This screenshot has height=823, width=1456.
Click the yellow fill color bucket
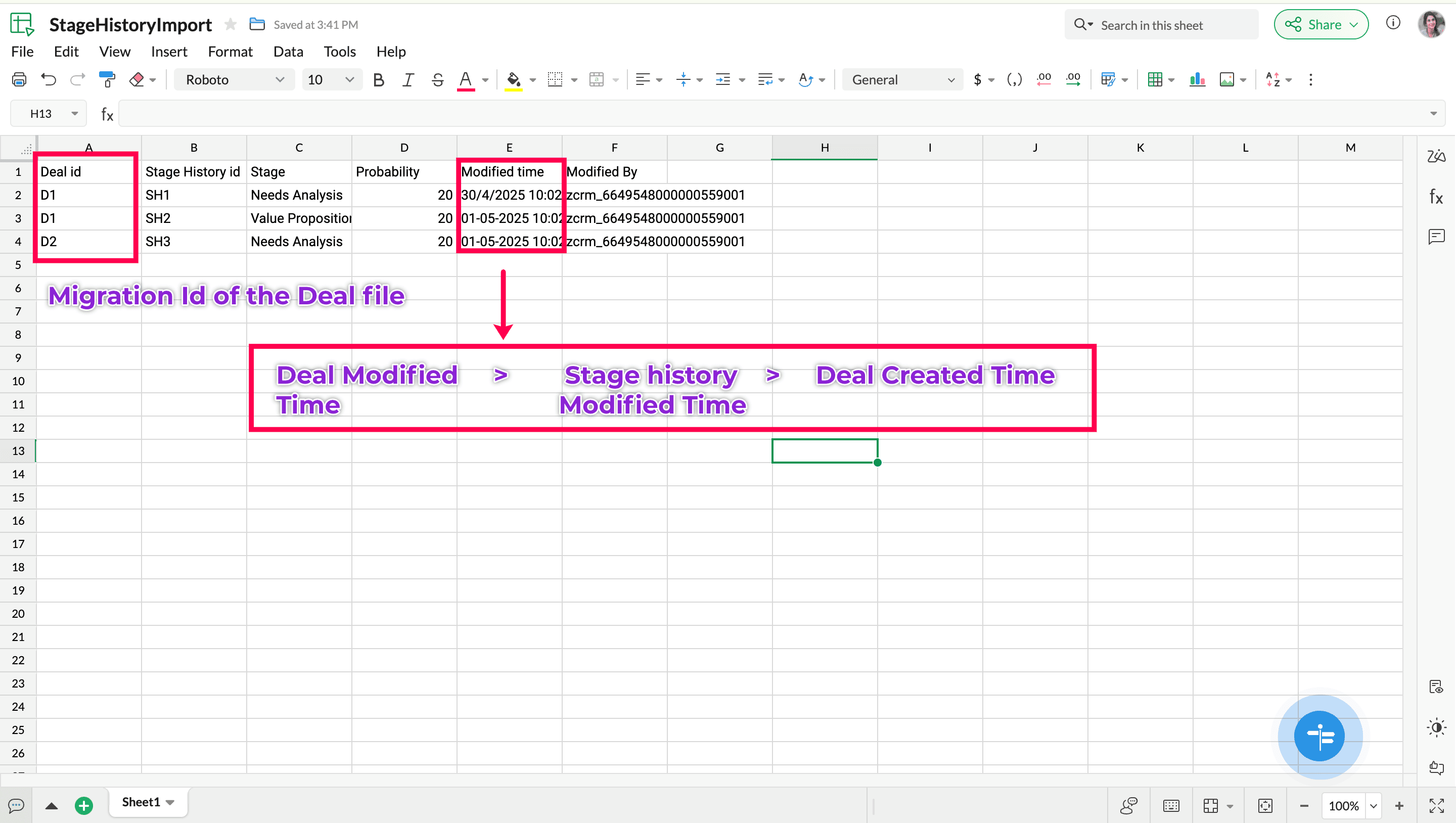(x=513, y=80)
